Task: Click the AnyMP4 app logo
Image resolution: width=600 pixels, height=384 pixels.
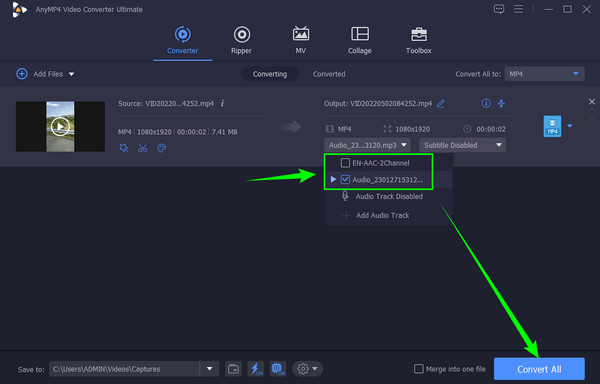Action: point(19,10)
